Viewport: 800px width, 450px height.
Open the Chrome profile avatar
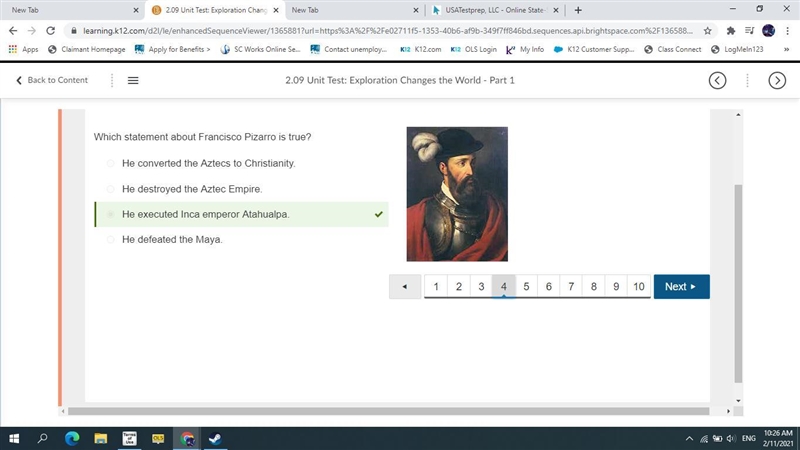(x=768, y=31)
